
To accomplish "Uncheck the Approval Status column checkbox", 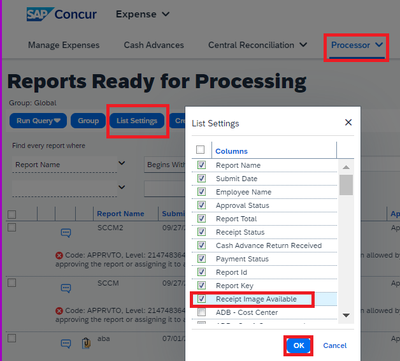I will point(201,205).
